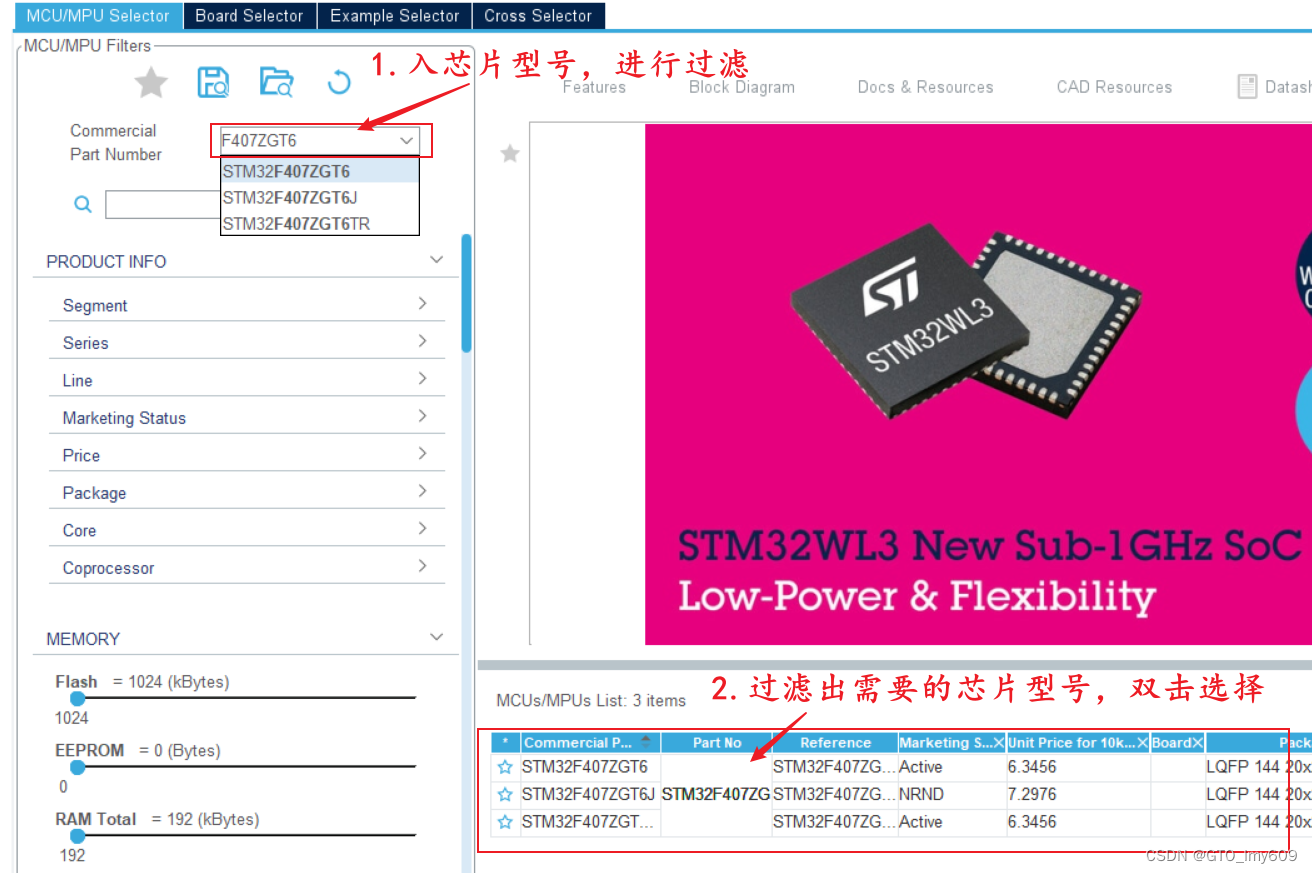This screenshot has height=873, width=1312.
Task: Click the search text field beside magnifier
Action: (x=162, y=204)
